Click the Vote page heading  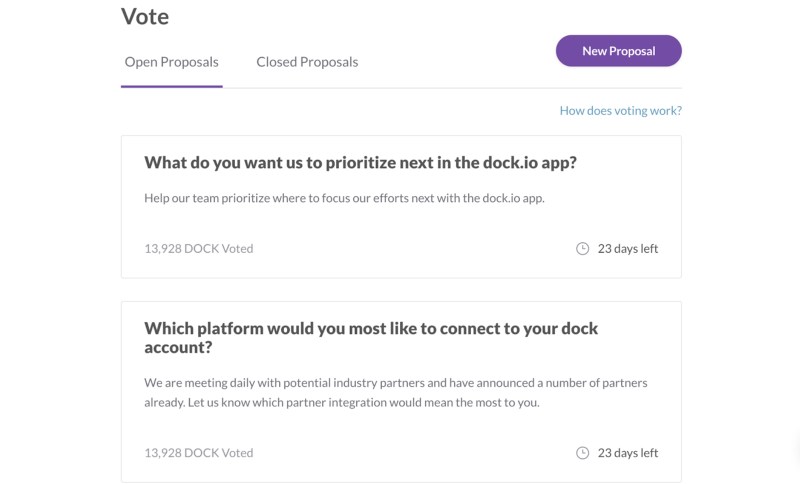[x=145, y=16]
